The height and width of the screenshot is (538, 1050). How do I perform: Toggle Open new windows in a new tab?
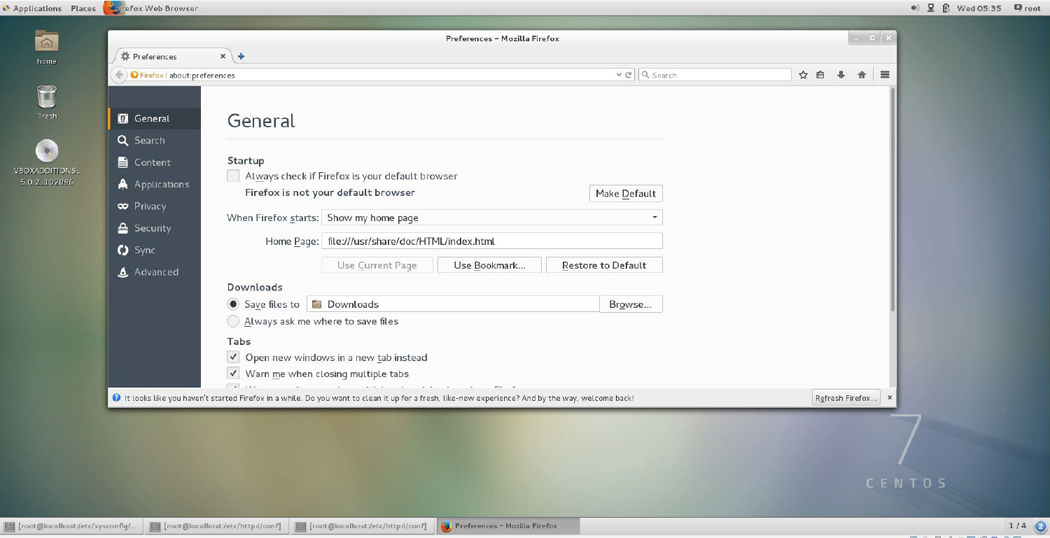[233, 357]
